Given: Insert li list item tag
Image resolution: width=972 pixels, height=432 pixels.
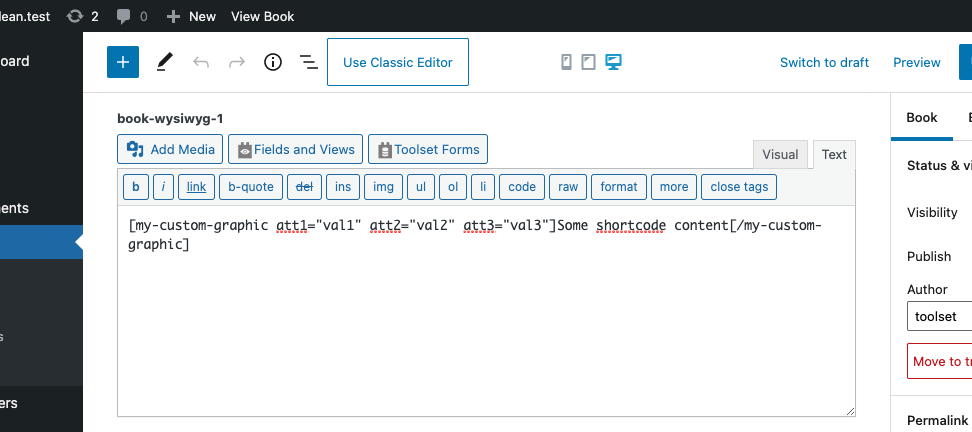Looking at the screenshot, I should point(483,187).
